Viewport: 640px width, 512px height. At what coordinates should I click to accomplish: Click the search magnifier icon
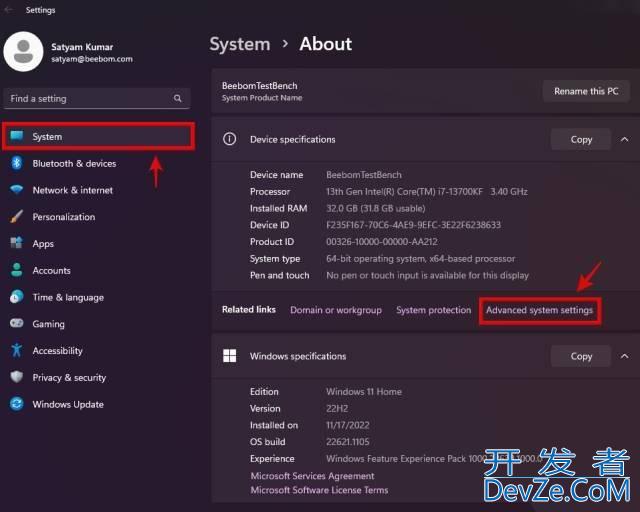click(x=178, y=98)
